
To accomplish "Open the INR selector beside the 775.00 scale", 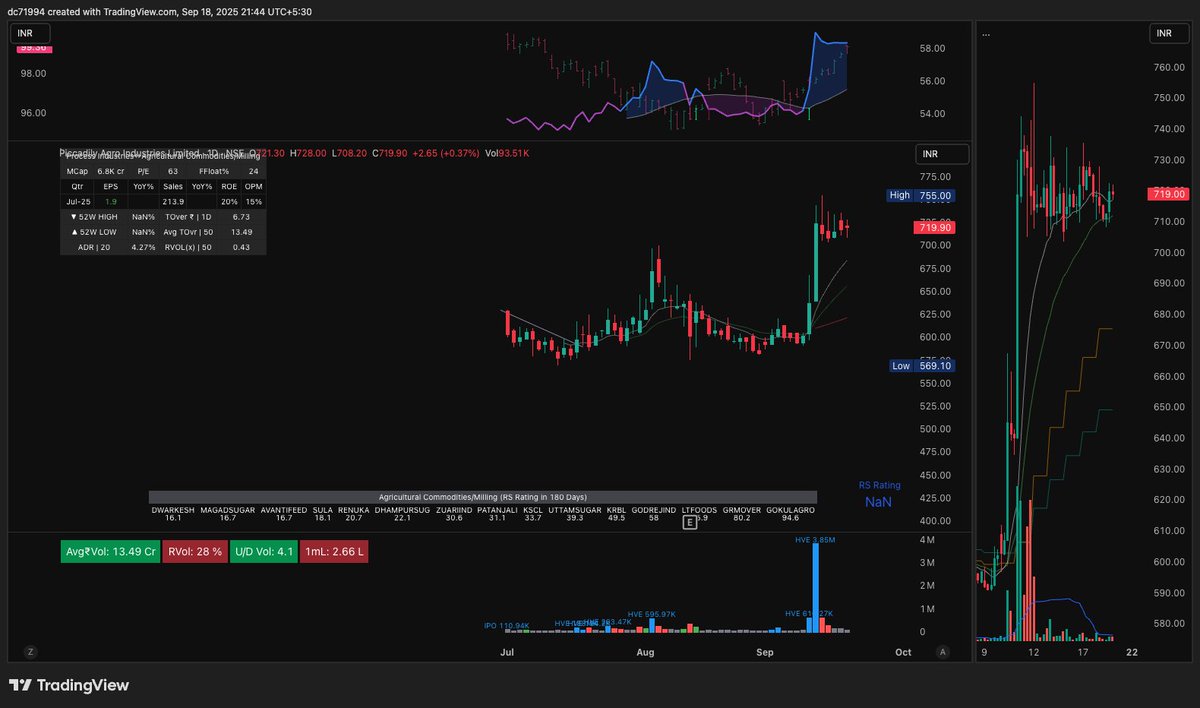I will pyautogui.click(x=942, y=154).
